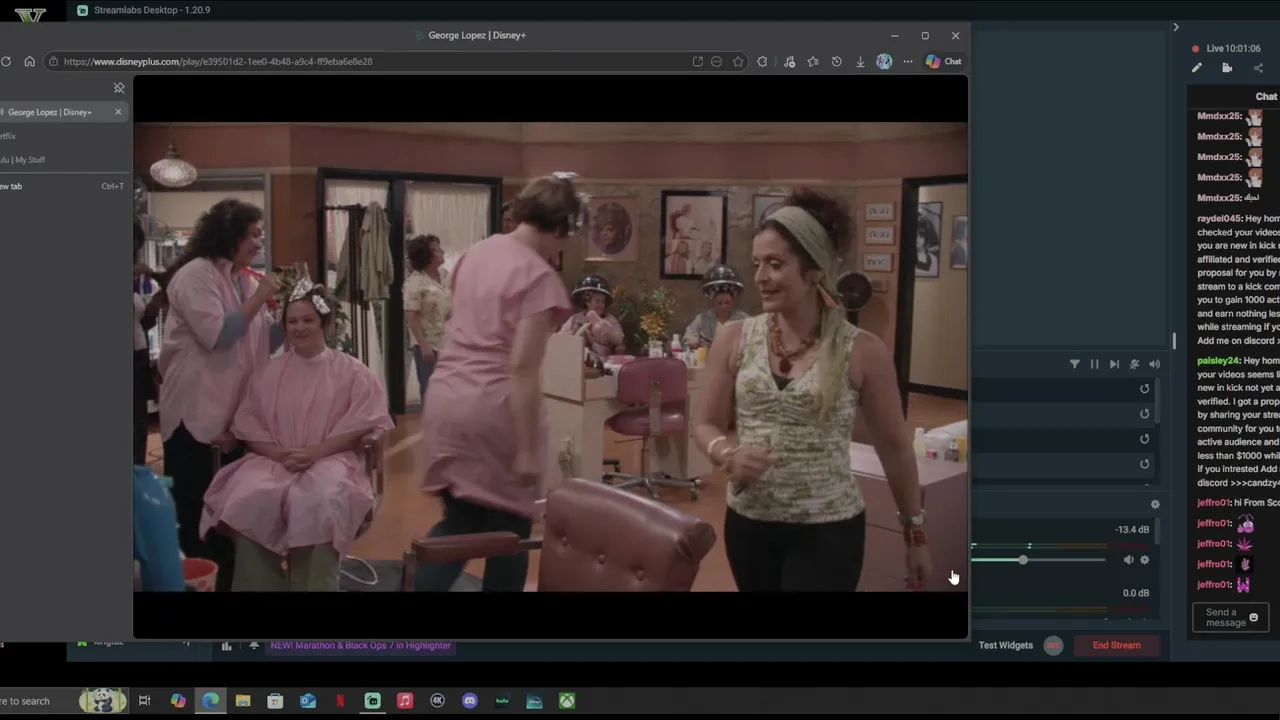Open the camera icon under Live timer
The image size is (1280, 720).
1227,68
